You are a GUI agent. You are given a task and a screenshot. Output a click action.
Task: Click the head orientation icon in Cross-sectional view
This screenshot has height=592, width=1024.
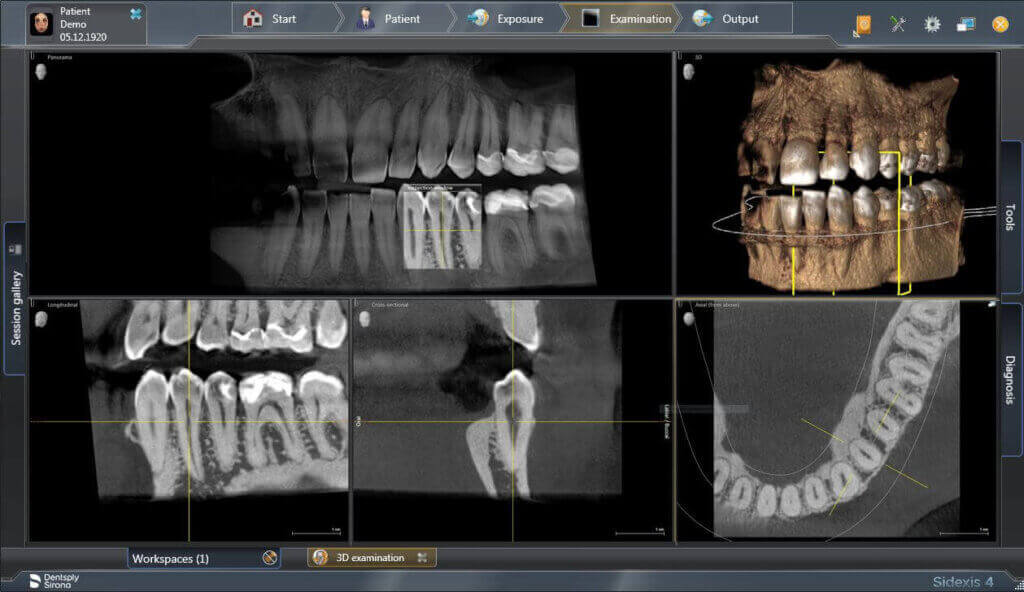364,319
